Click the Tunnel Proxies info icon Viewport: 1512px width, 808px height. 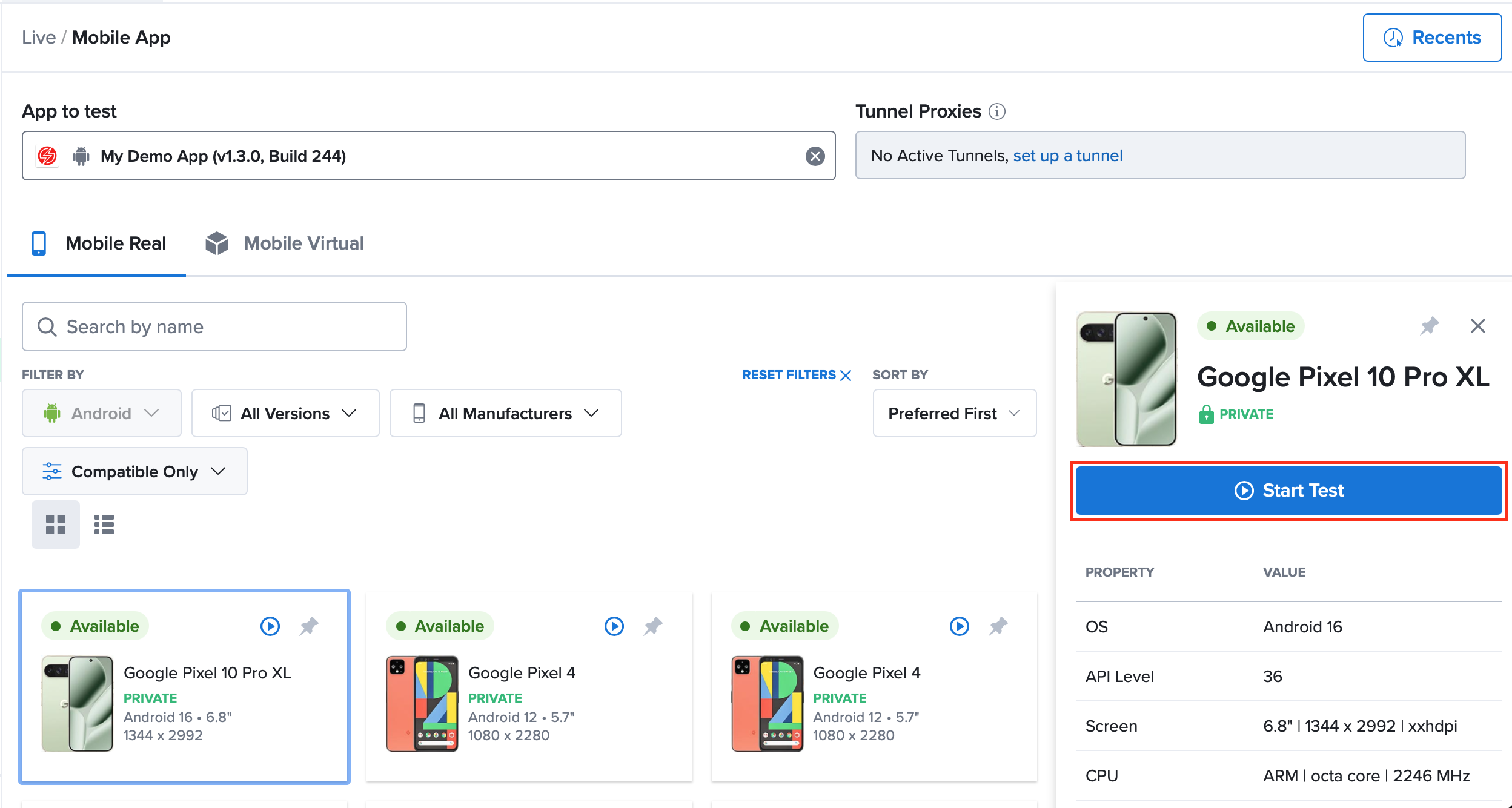(996, 111)
